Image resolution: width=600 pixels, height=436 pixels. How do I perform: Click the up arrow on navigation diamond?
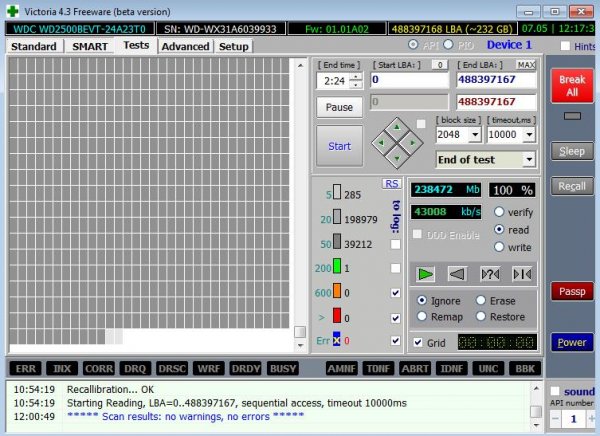coord(396,128)
